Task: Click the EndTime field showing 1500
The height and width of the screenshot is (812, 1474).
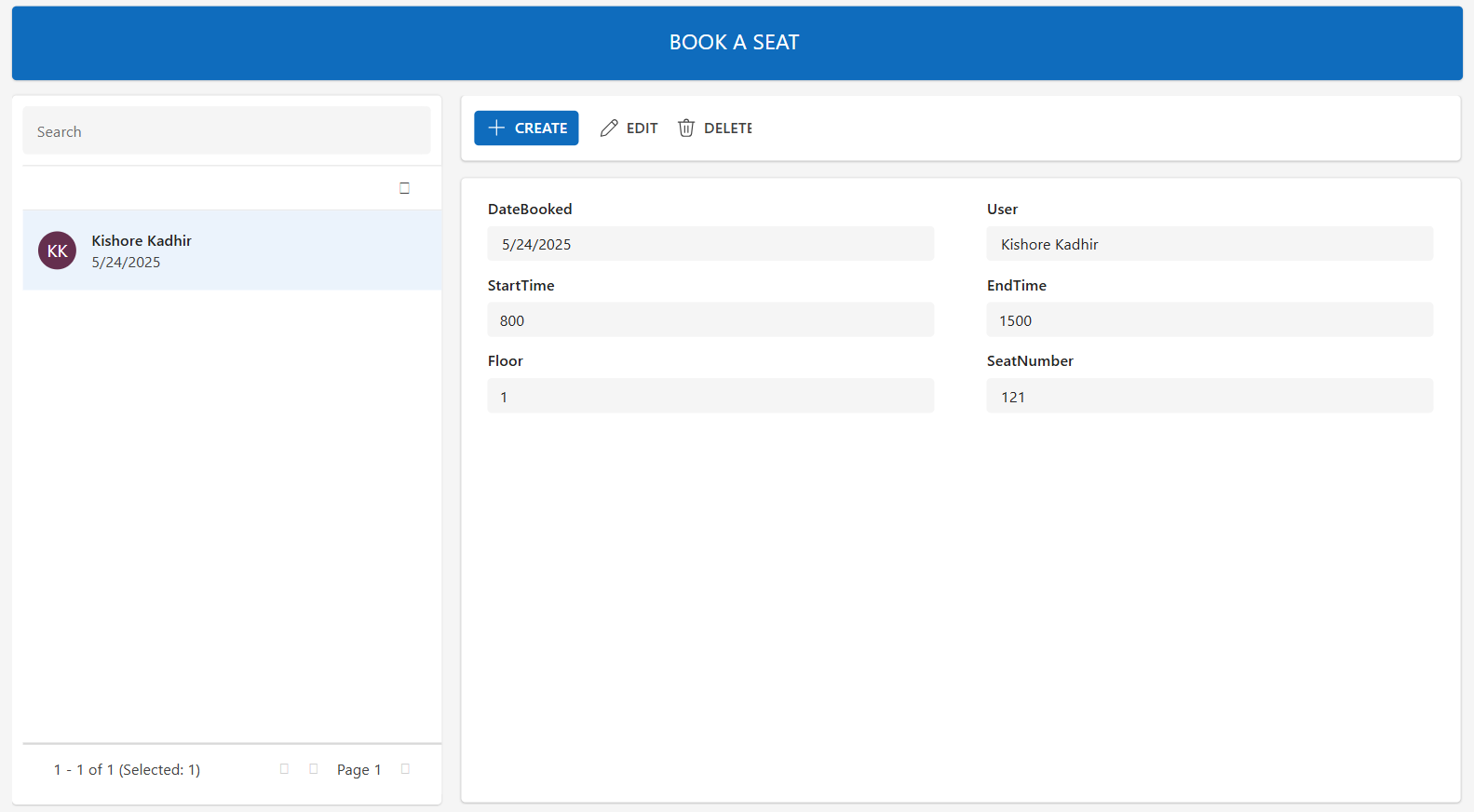Action: pyautogui.click(x=1209, y=320)
